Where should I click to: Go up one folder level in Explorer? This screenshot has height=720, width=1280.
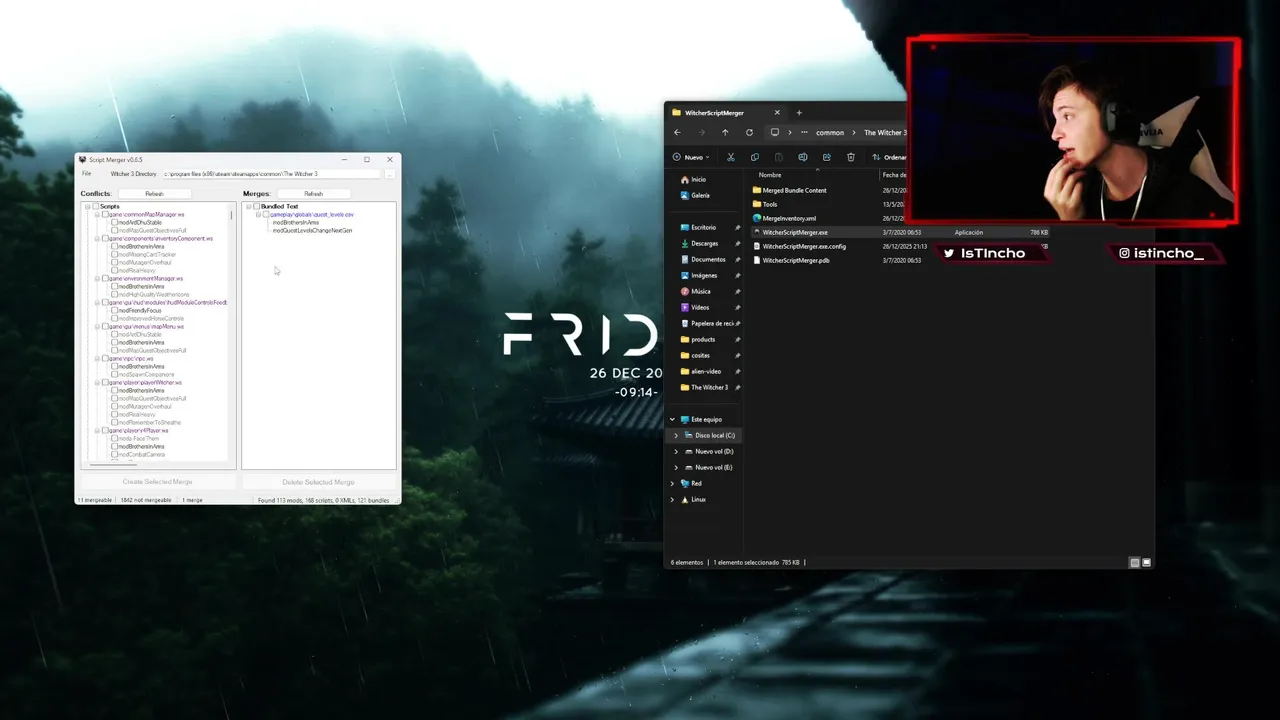[x=725, y=132]
